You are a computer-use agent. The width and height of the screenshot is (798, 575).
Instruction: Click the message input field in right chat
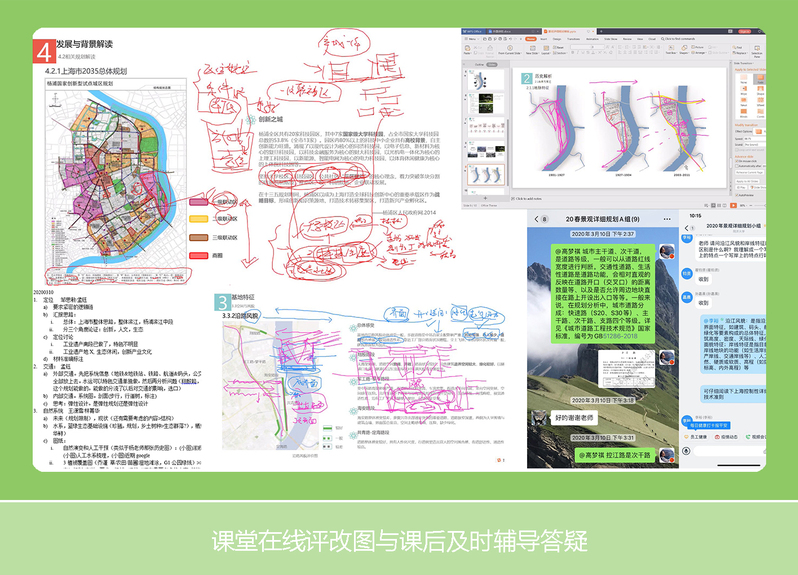728,451
